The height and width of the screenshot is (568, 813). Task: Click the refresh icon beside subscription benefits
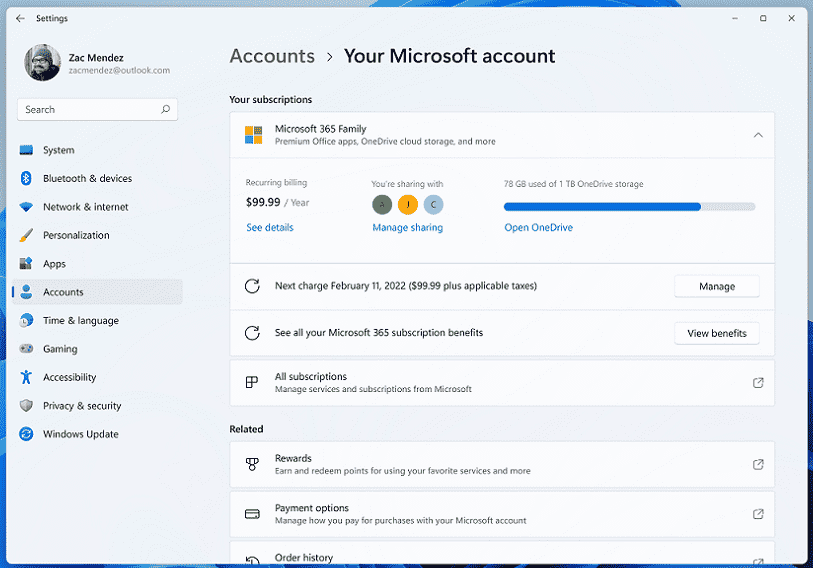(x=252, y=333)
